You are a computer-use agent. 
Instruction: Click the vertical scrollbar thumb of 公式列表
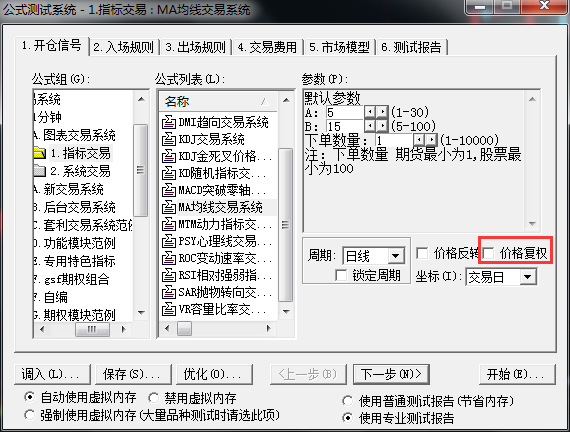(285, 225)
